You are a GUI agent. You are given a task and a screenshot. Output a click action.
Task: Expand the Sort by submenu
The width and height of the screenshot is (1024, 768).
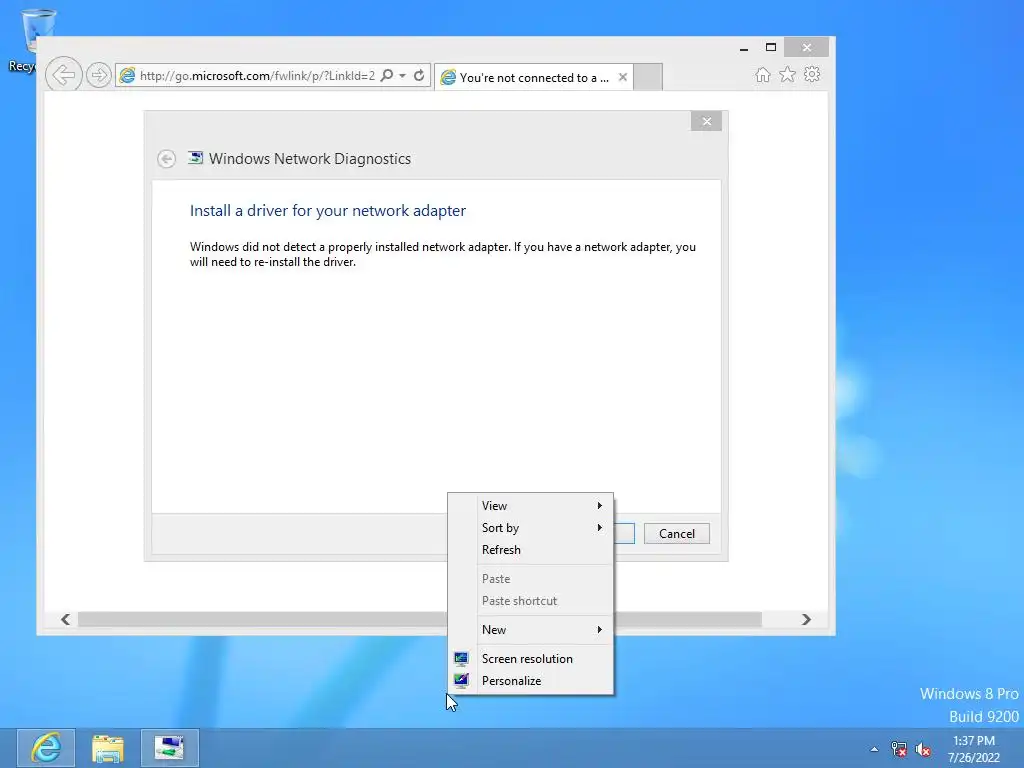coord(530,528)
